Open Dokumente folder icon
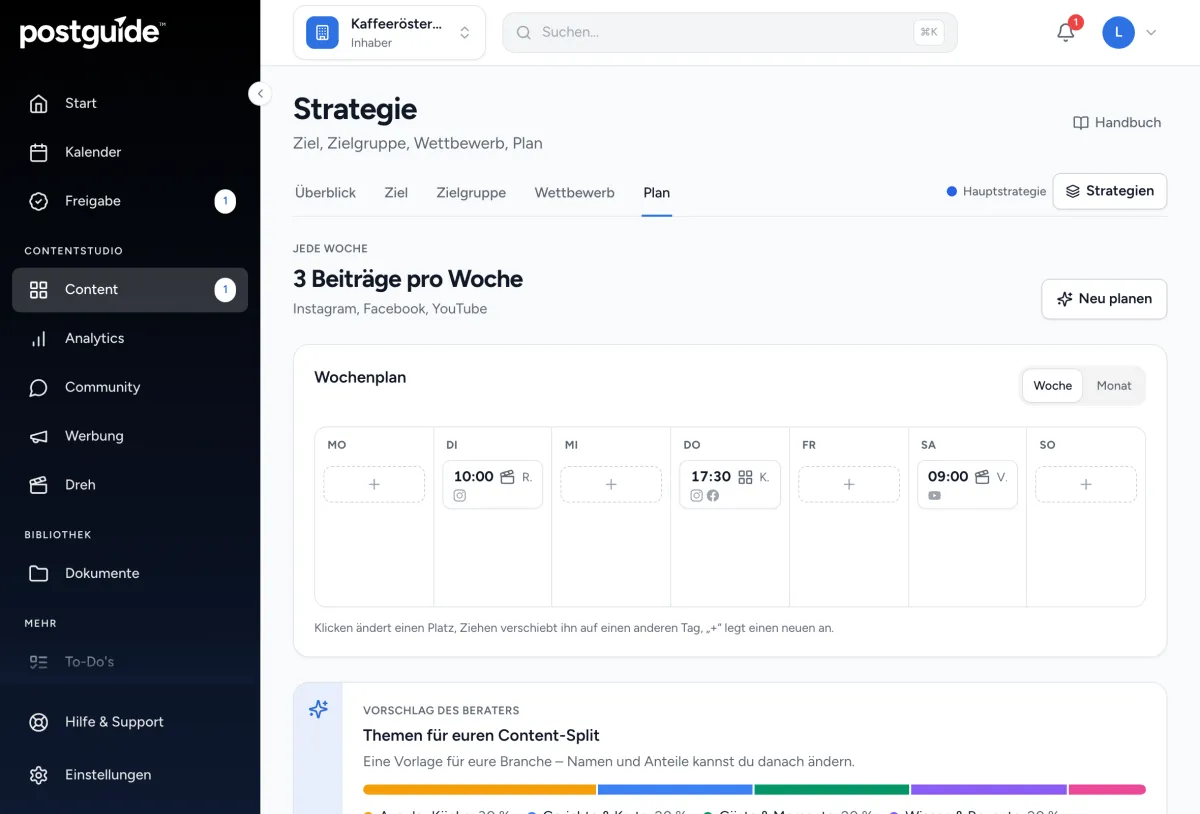The image size is (1200, 814). 39,574
